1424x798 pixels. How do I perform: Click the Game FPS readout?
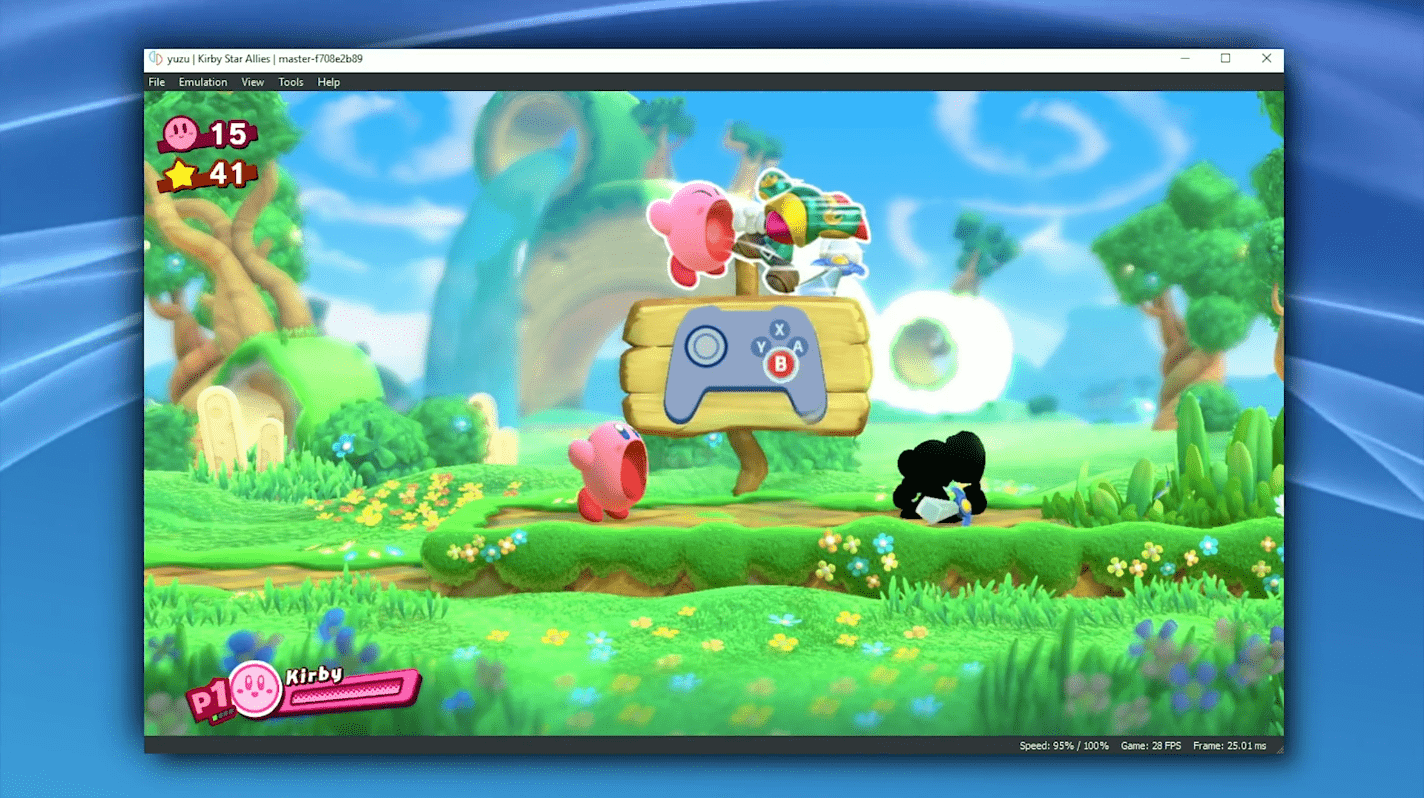(x=1150, y=746)
